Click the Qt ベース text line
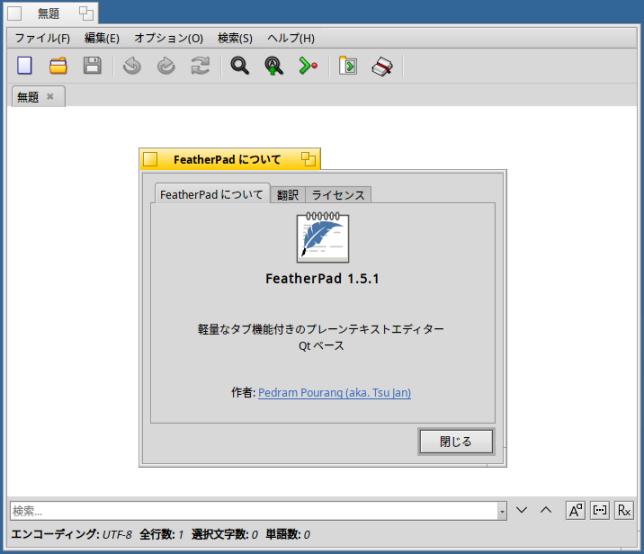644x554 pixels. 321,346
